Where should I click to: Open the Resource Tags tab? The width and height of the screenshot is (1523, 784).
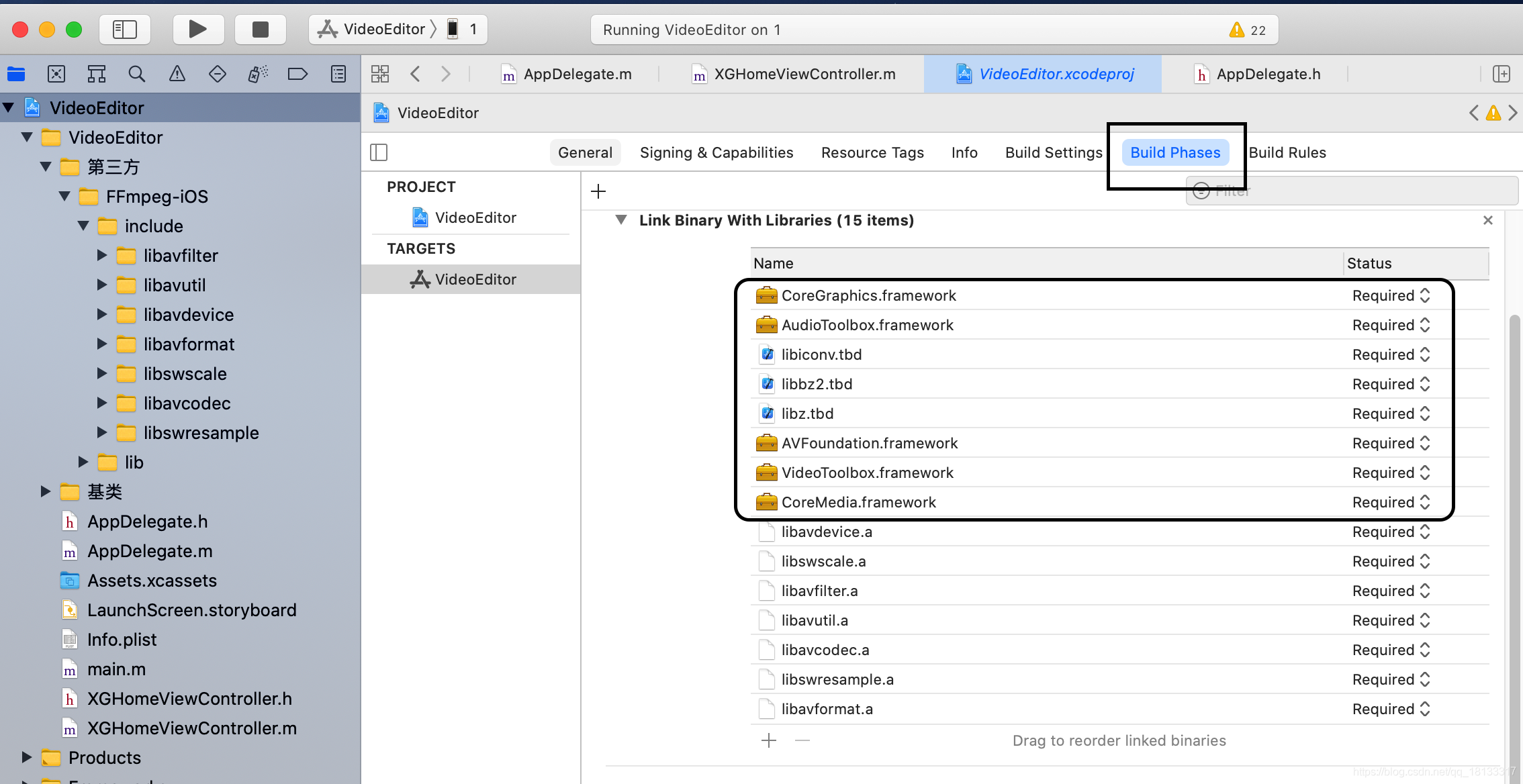click(x=872, y=152)
